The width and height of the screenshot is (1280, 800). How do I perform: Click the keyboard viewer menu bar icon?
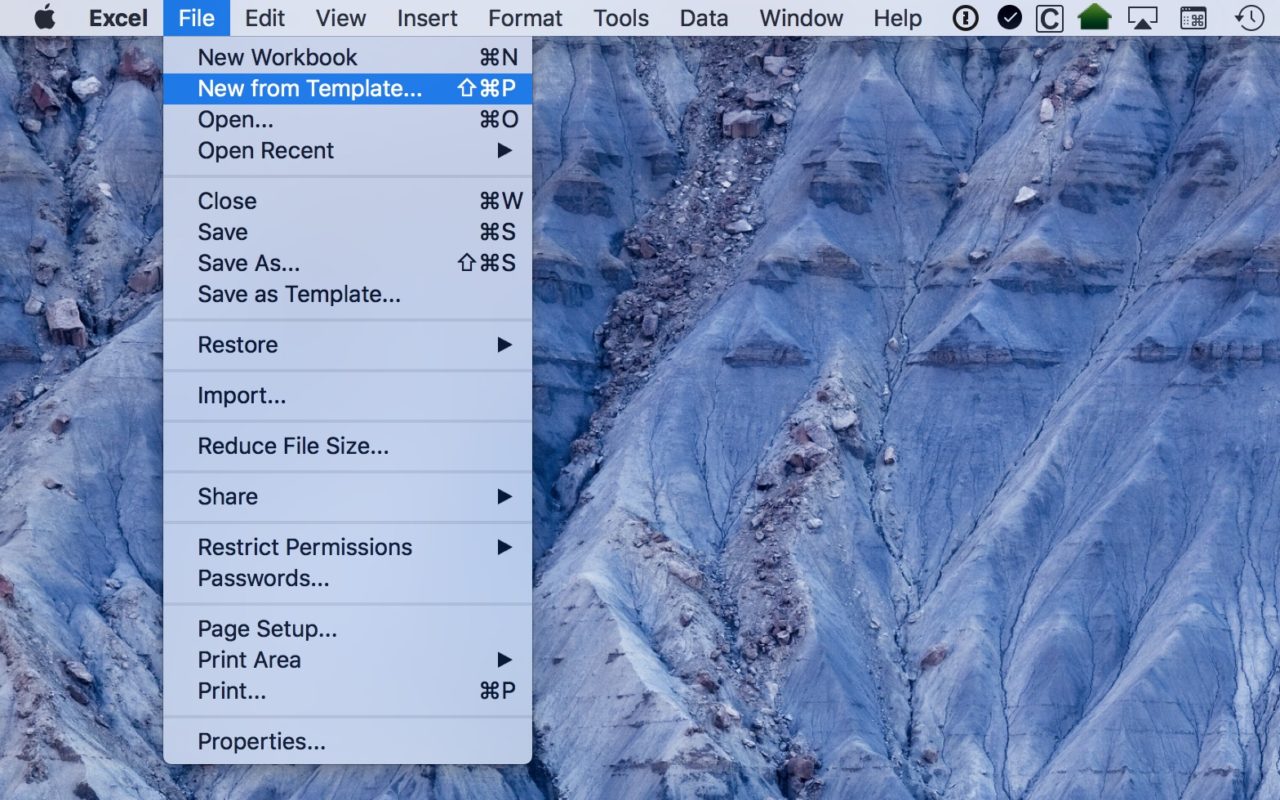pyautogui.click(x=1193, y=18)
